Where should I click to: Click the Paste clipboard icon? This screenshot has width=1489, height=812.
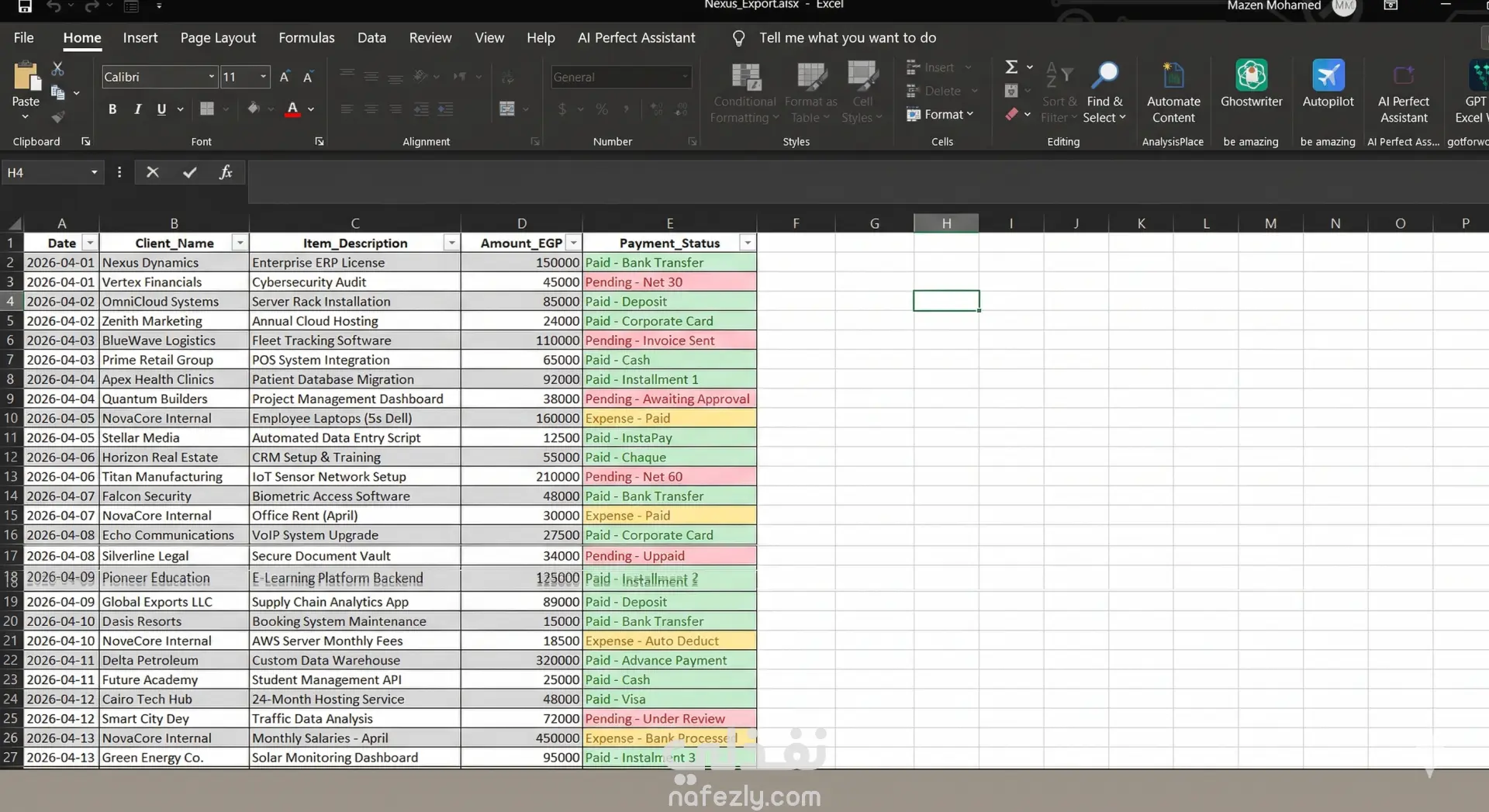point(26,76)
